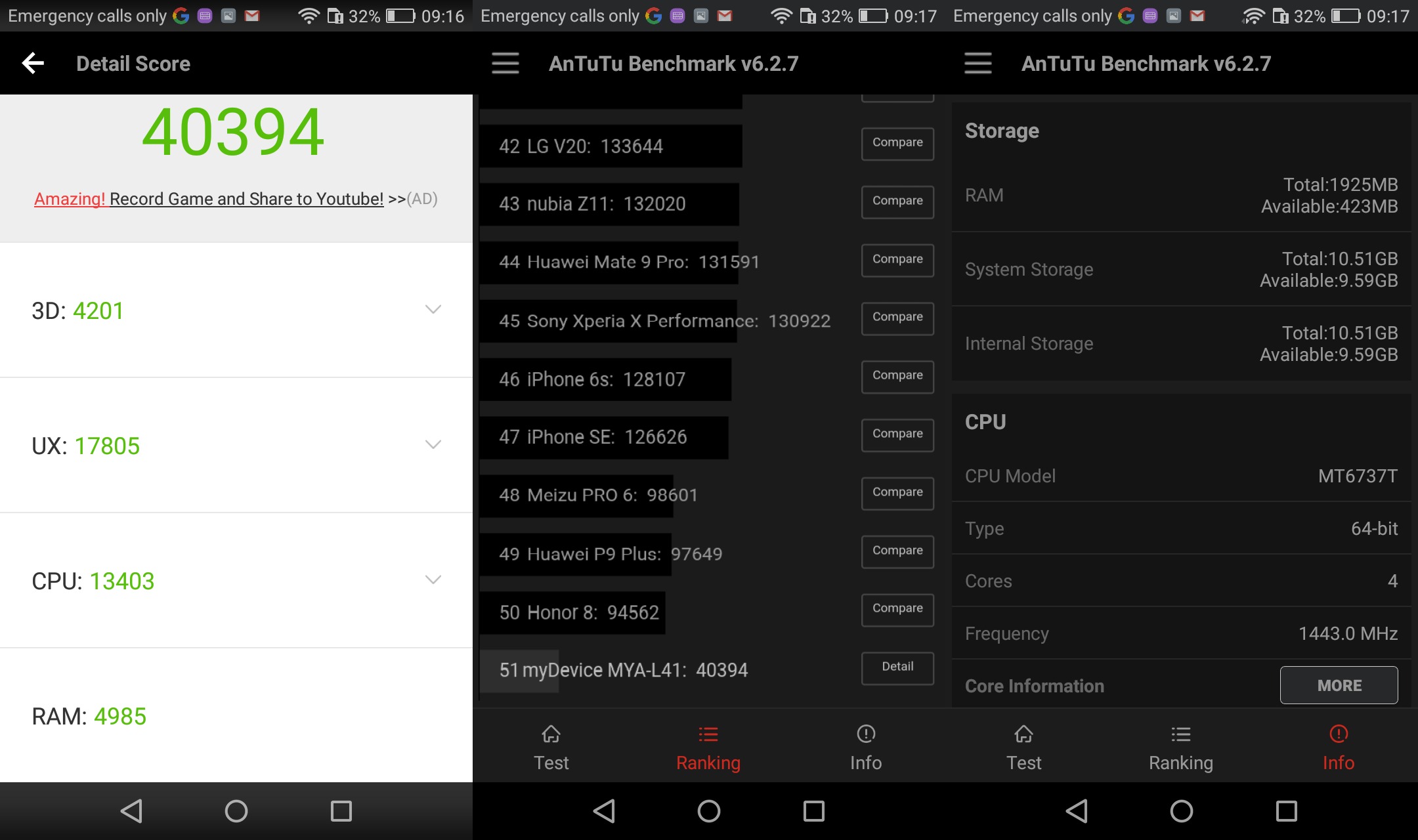Tap purple message icon in Info status bar
The height and width of the screenshot is (840, 1418).
1150,16
